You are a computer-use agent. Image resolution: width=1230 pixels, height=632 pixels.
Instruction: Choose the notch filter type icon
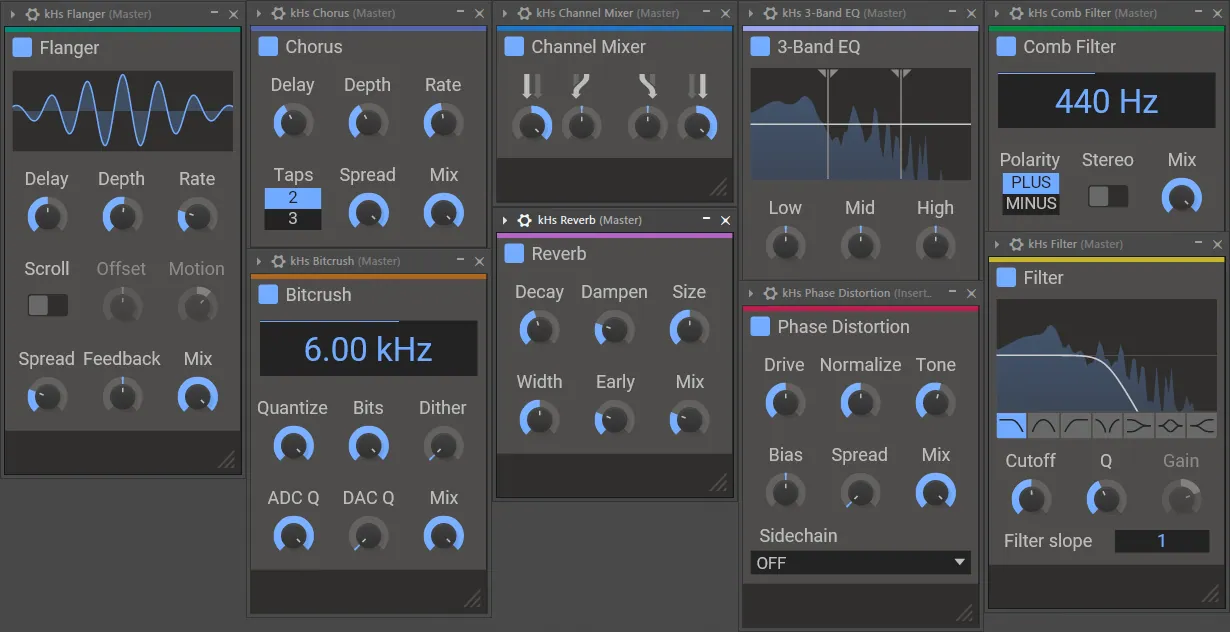(1108, 427)
